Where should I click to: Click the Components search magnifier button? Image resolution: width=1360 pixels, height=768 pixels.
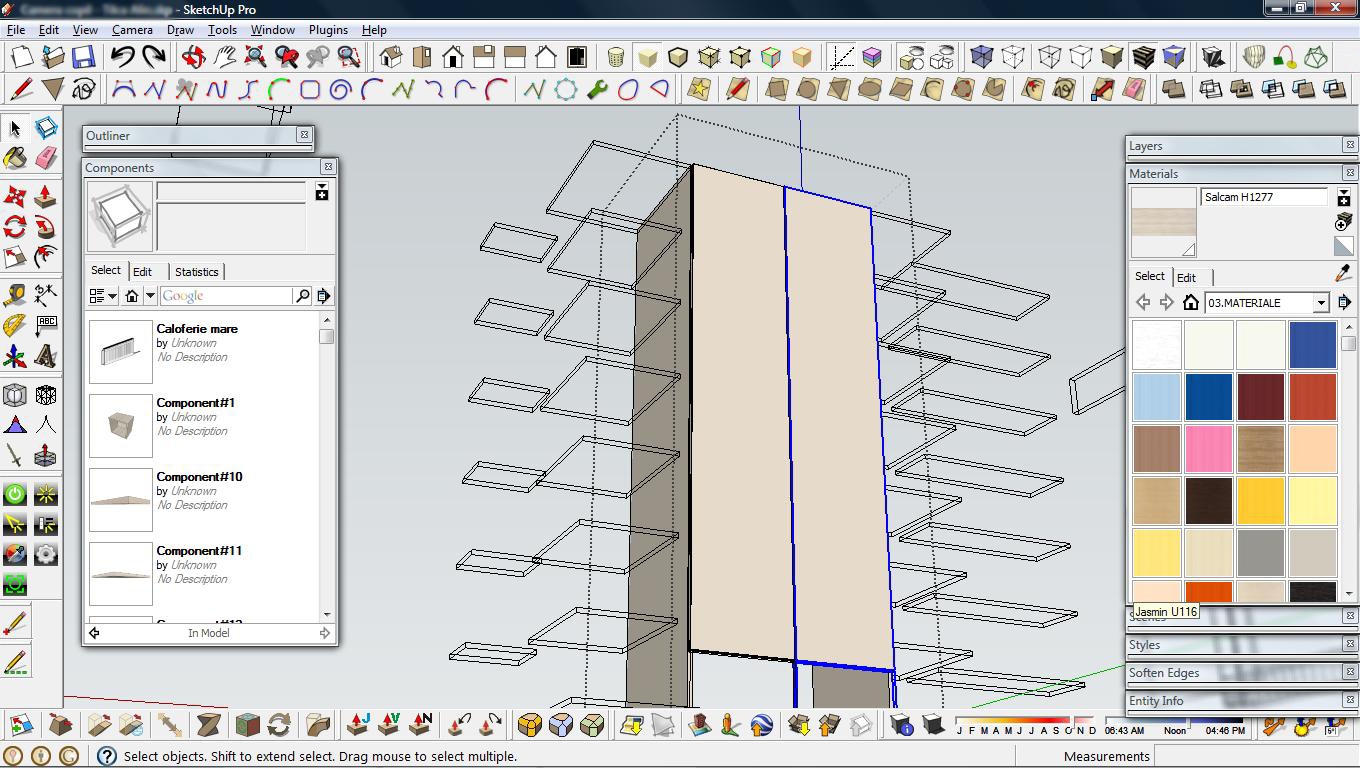(x=302, y=296)
